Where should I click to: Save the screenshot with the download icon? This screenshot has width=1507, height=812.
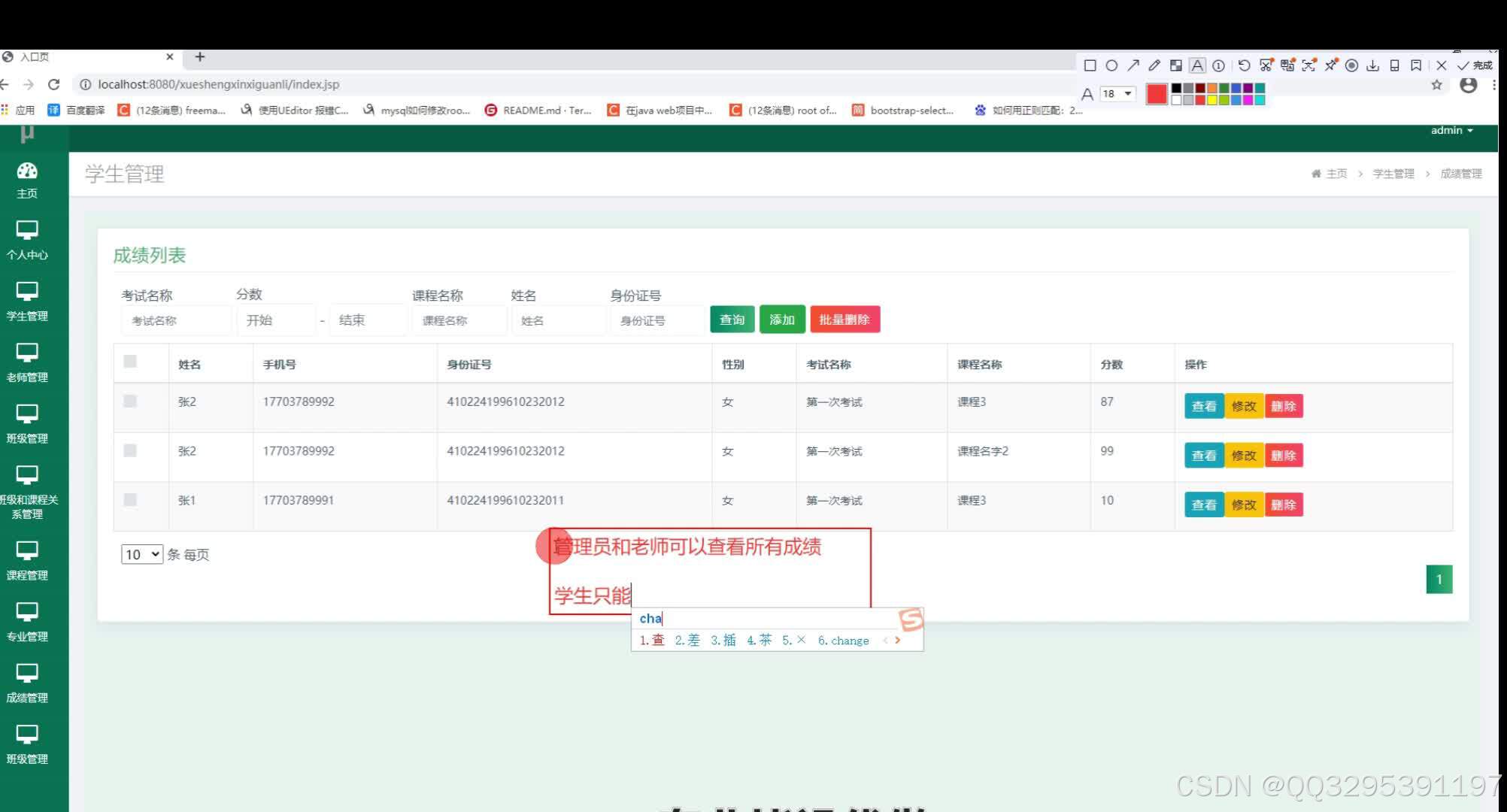coord(1372,65)
